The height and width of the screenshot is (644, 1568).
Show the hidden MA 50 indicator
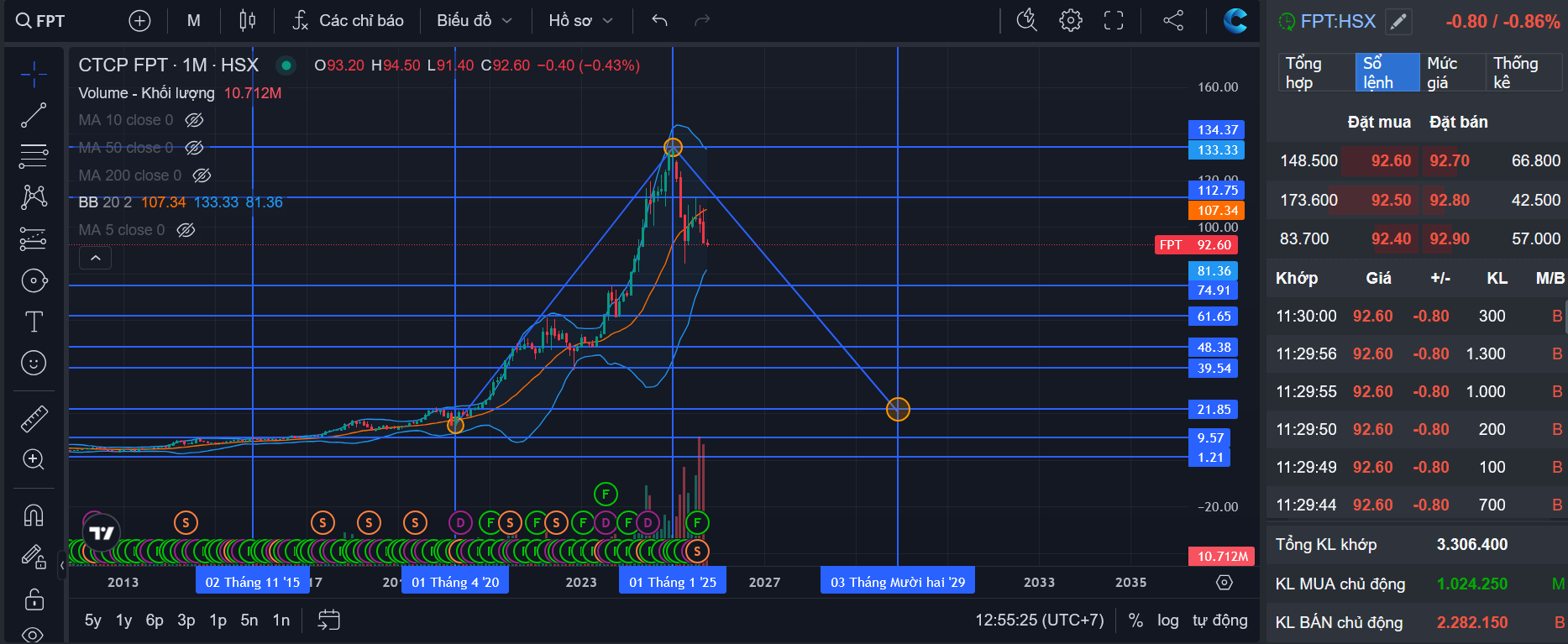[x=194, y=148]
